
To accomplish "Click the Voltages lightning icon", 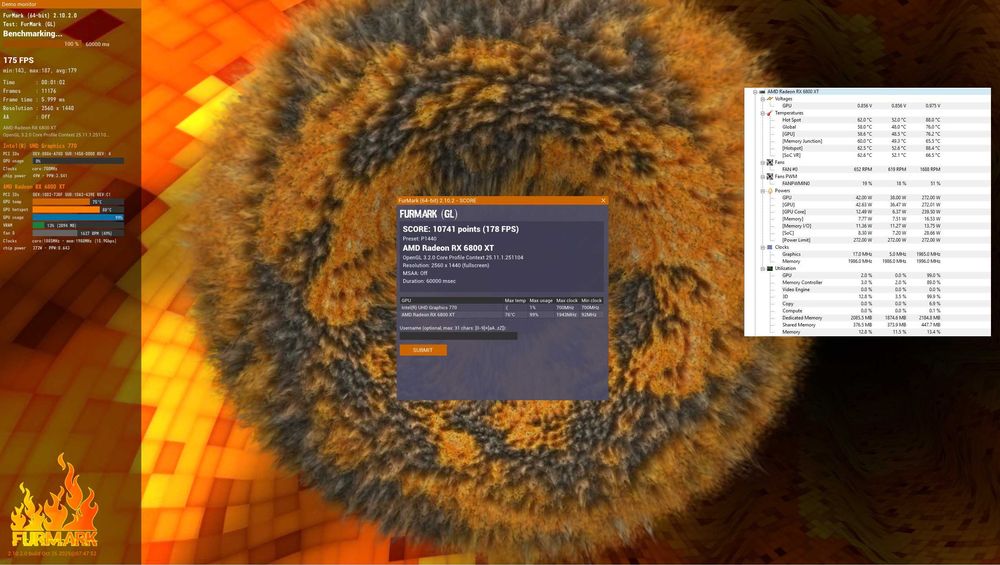I will pos(770,99).
